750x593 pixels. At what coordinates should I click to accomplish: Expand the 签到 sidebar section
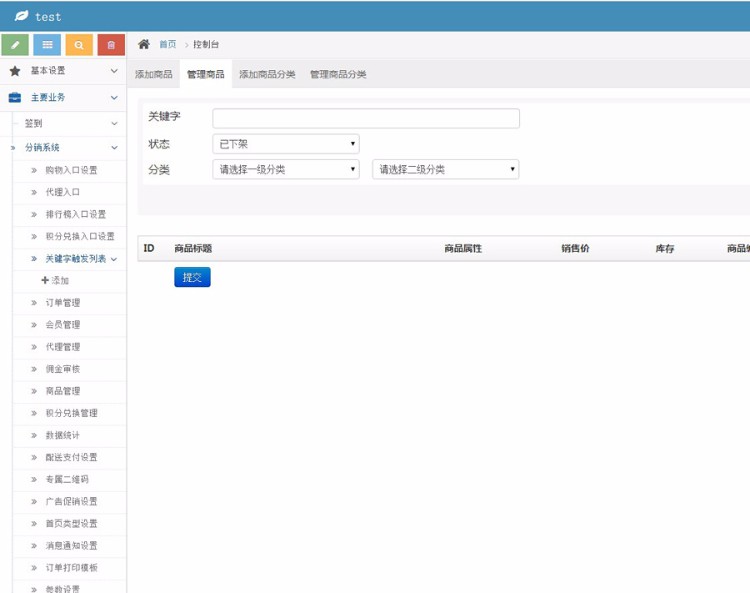(x=113, y=124)
